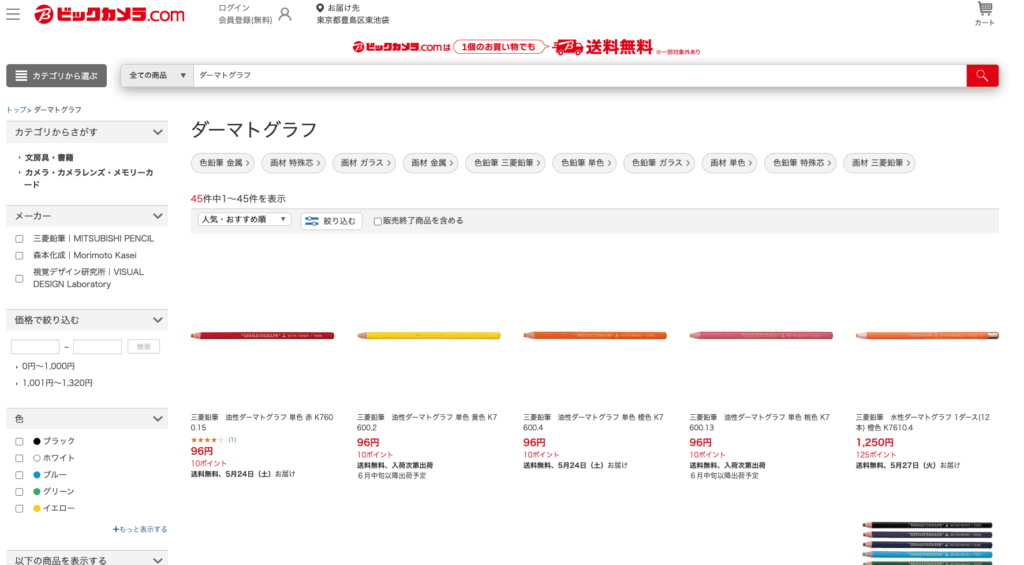Click もっと表示する to show more colors

[x=140, y=529]
